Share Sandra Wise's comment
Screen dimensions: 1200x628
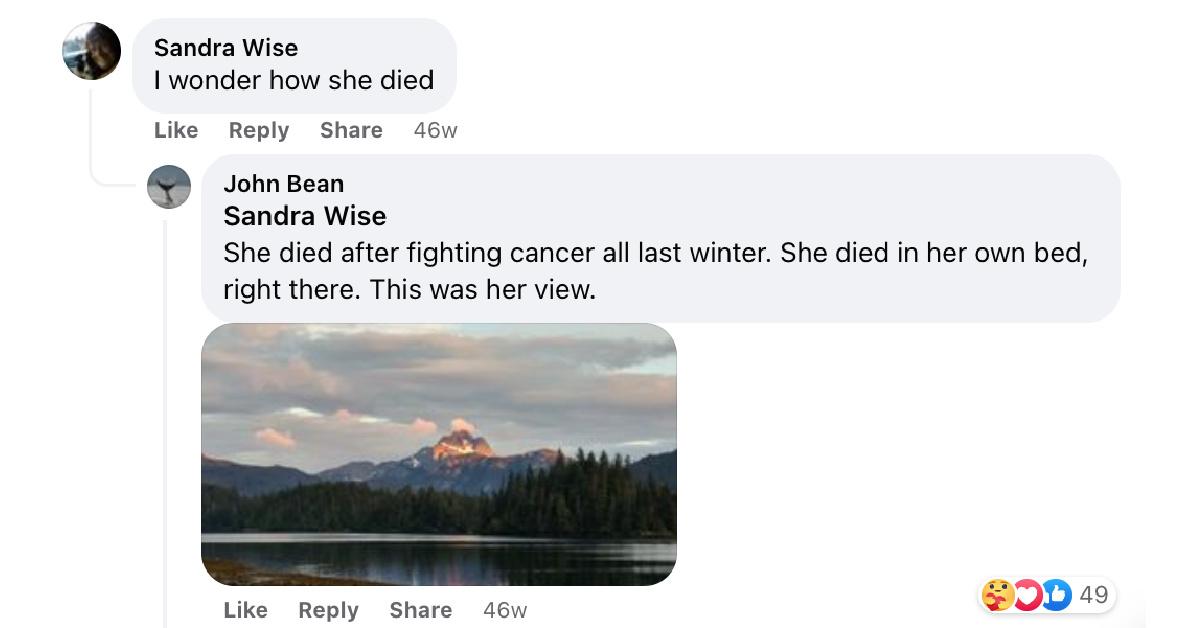click(351, 130)
